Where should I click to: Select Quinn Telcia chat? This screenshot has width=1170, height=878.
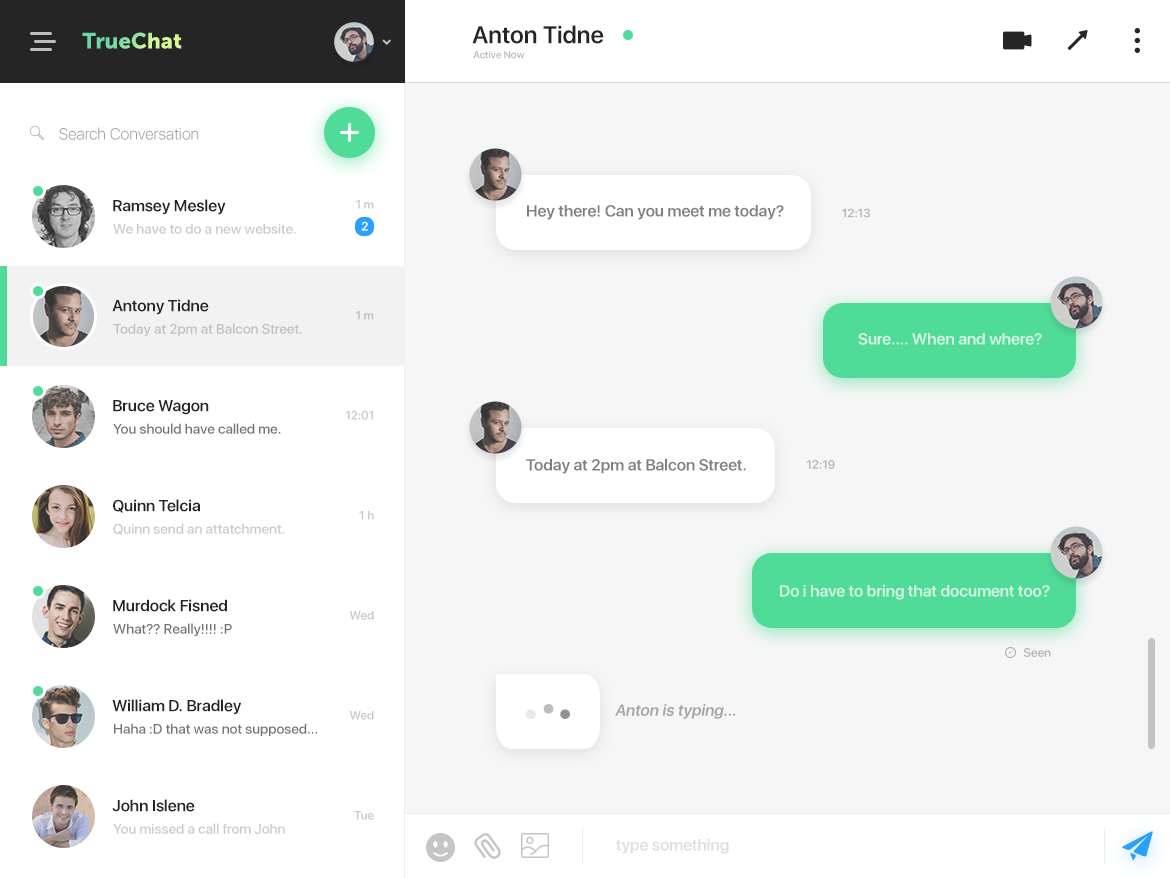coord(202,516)
